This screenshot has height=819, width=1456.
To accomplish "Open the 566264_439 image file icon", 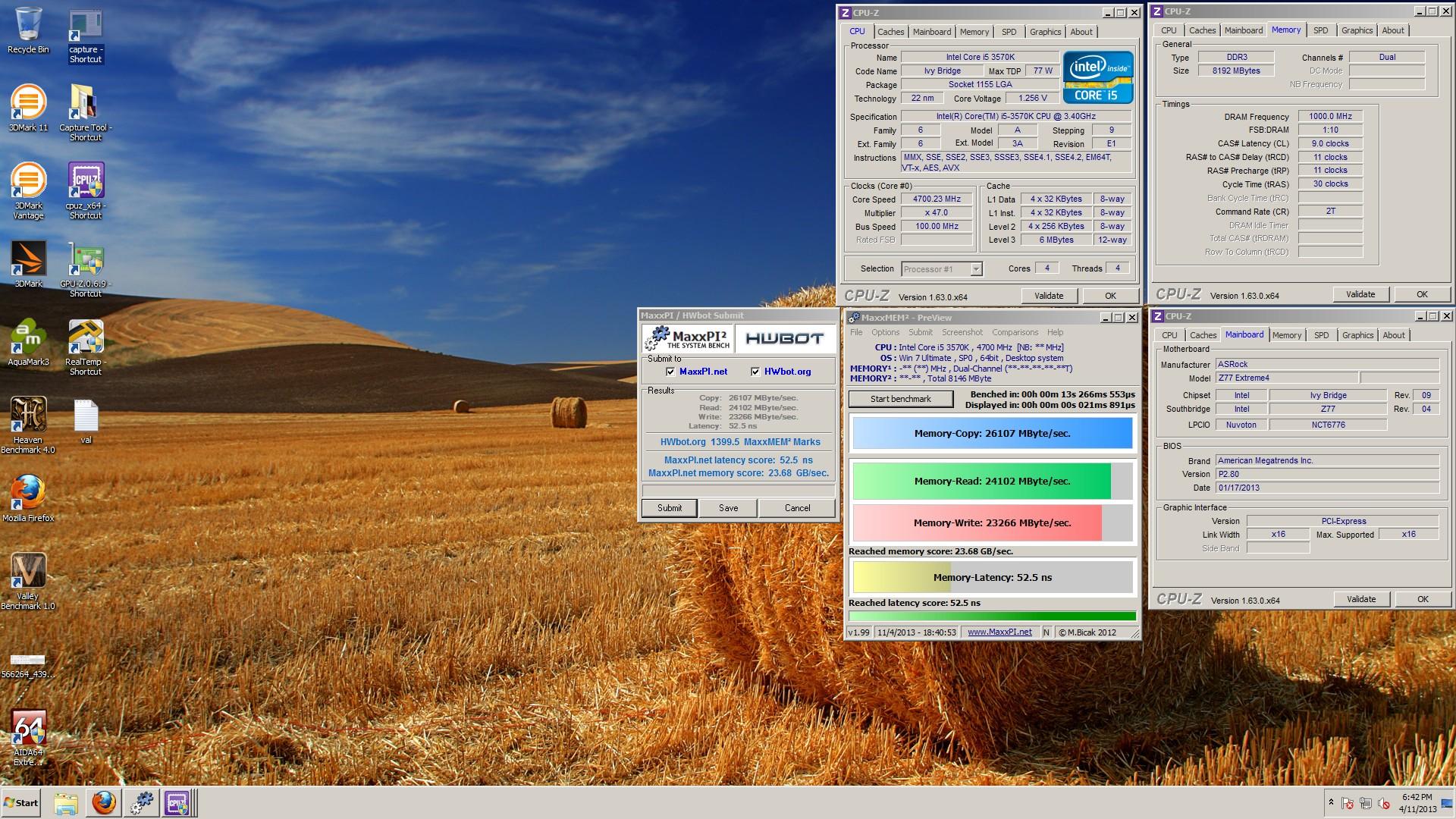I will click(x=28, y=666).
